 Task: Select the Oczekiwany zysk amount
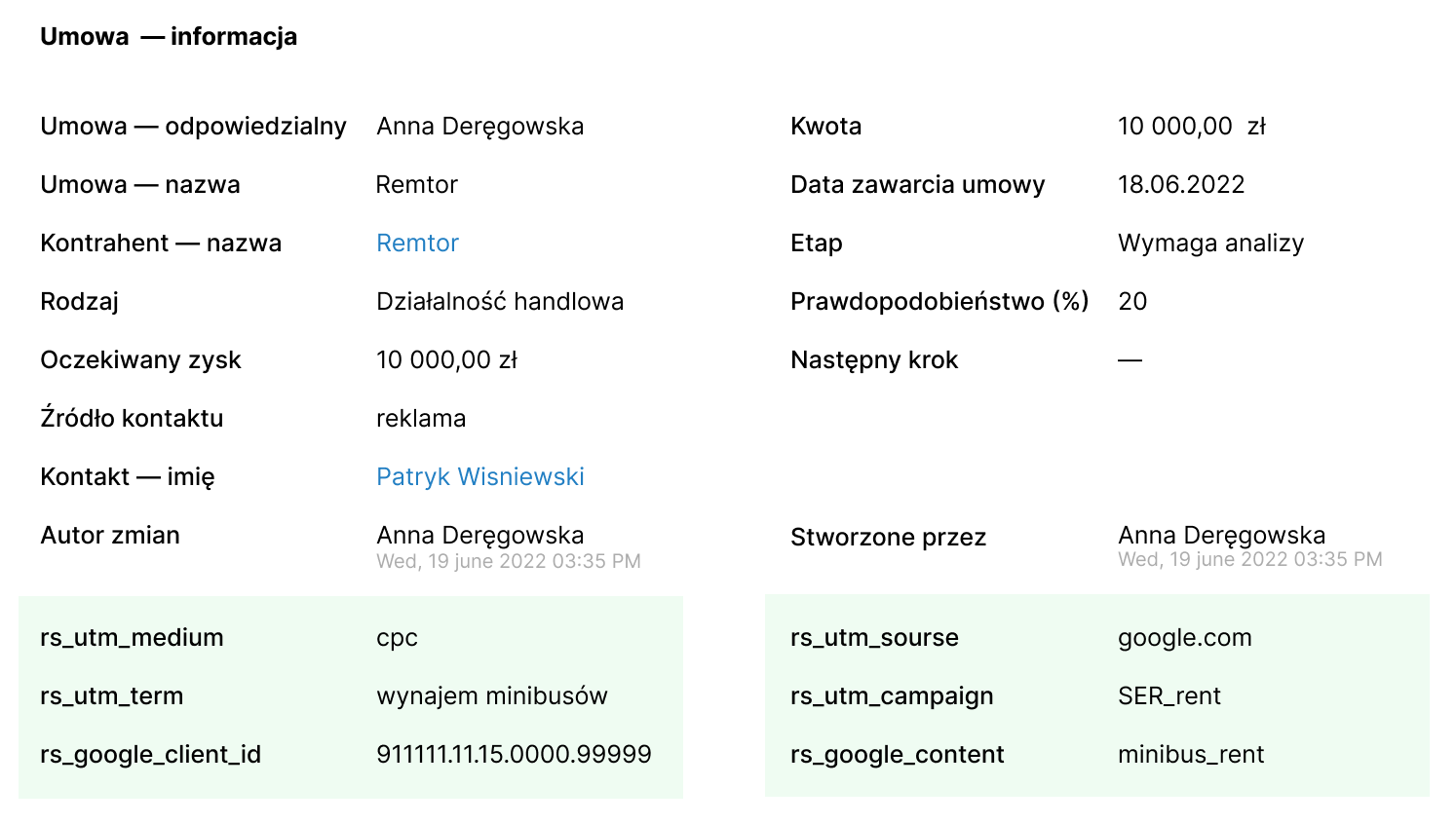(x=446, y=360)
